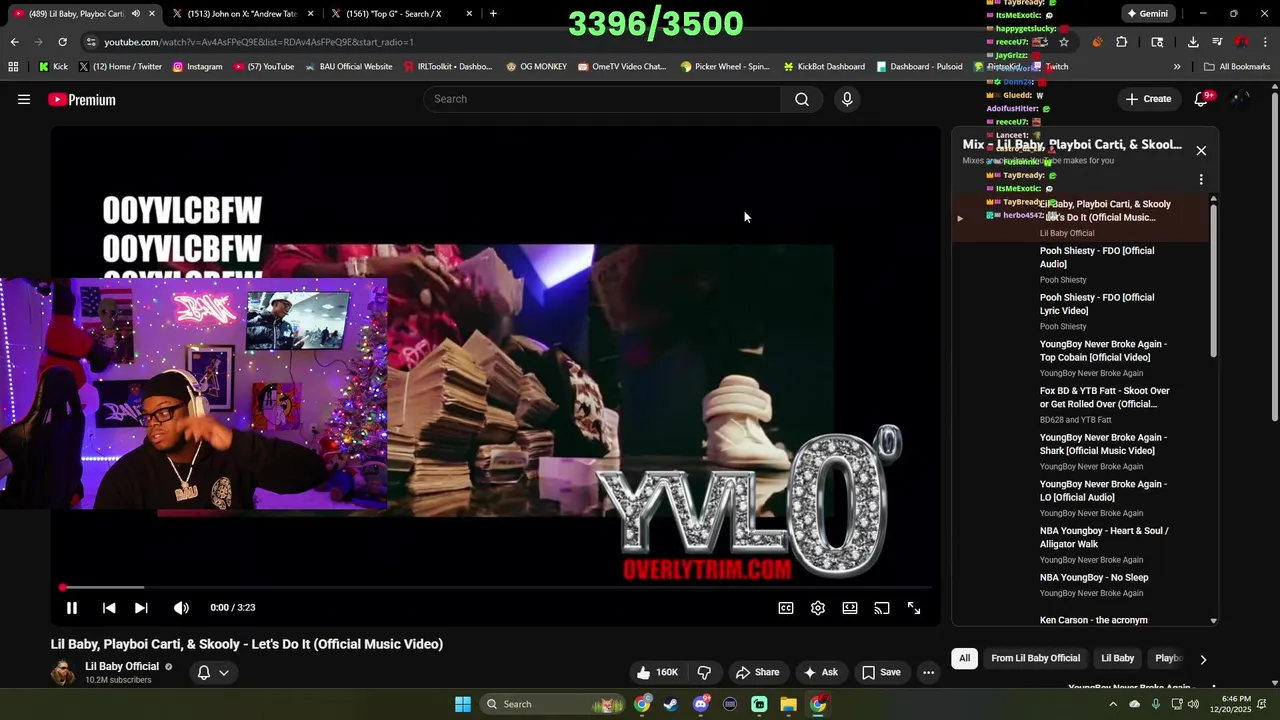Play YoungBoy Never Broke Again - Top Cobain

click(x=1103, y=351)
